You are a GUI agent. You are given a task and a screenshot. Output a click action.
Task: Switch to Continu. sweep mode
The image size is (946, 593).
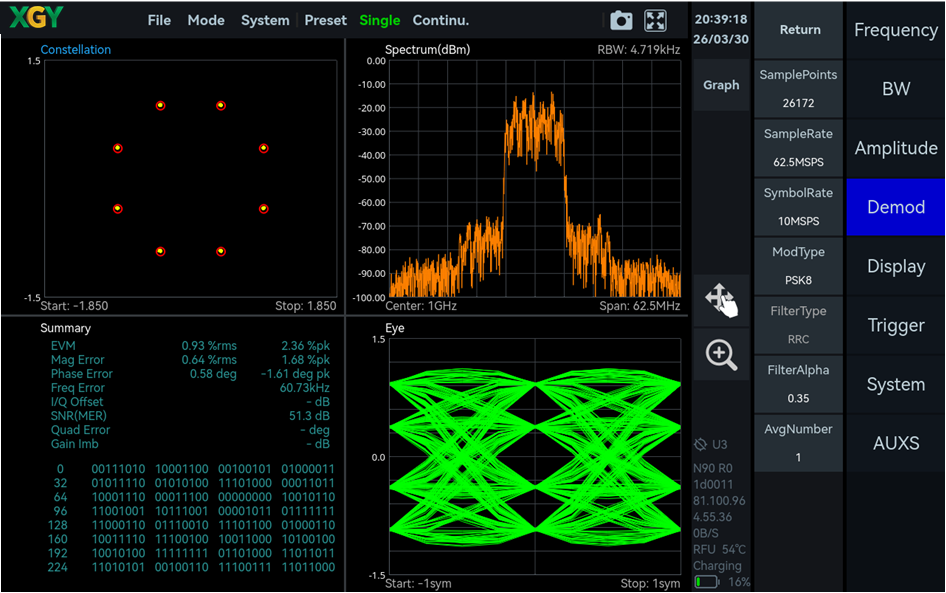[x=440, y=21]
